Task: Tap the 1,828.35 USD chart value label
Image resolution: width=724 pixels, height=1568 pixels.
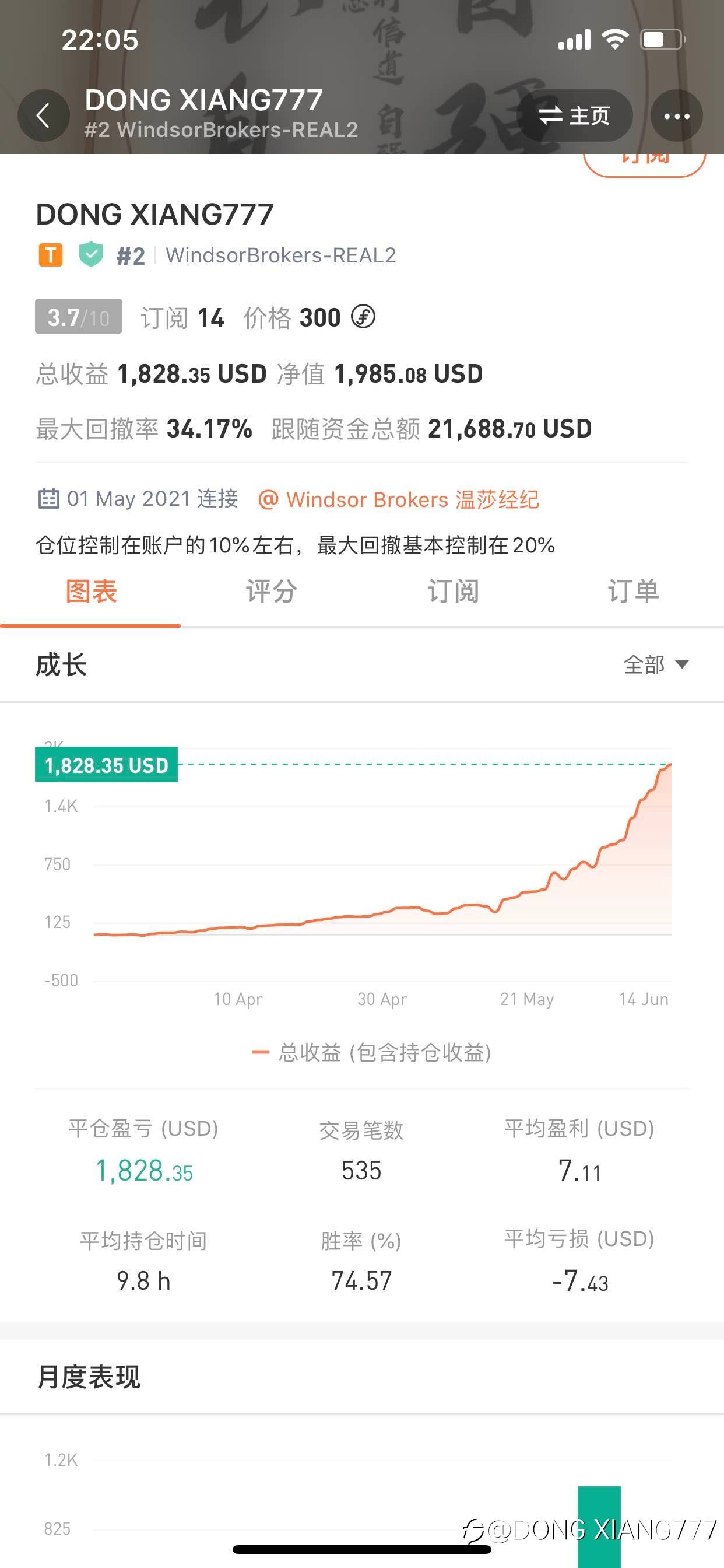Action: pyautogui.click(x=107, y=765)
